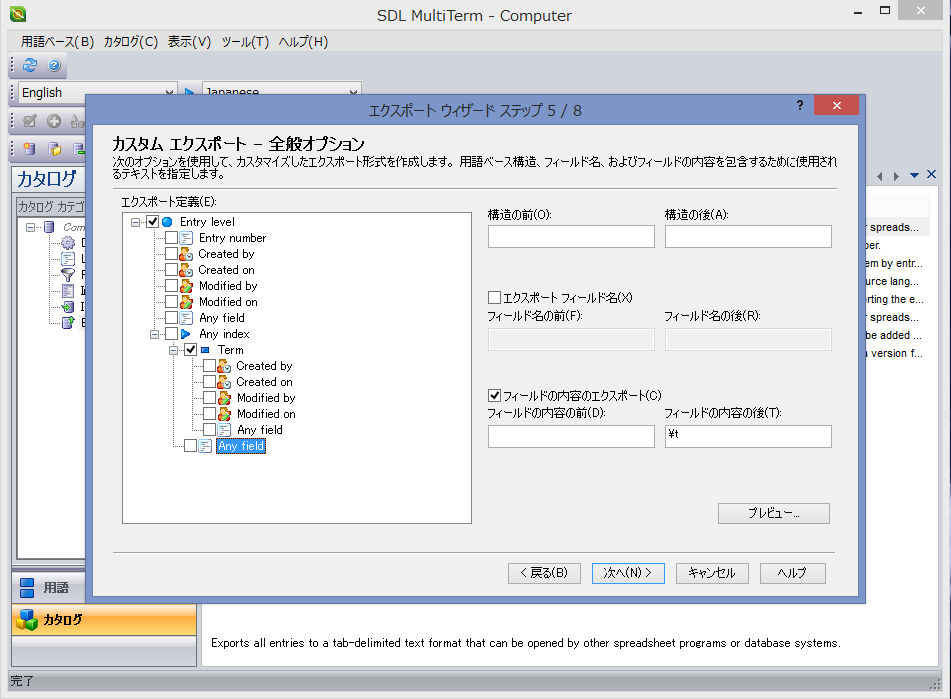Select the カタログ navigation pane button

(104, 620)
